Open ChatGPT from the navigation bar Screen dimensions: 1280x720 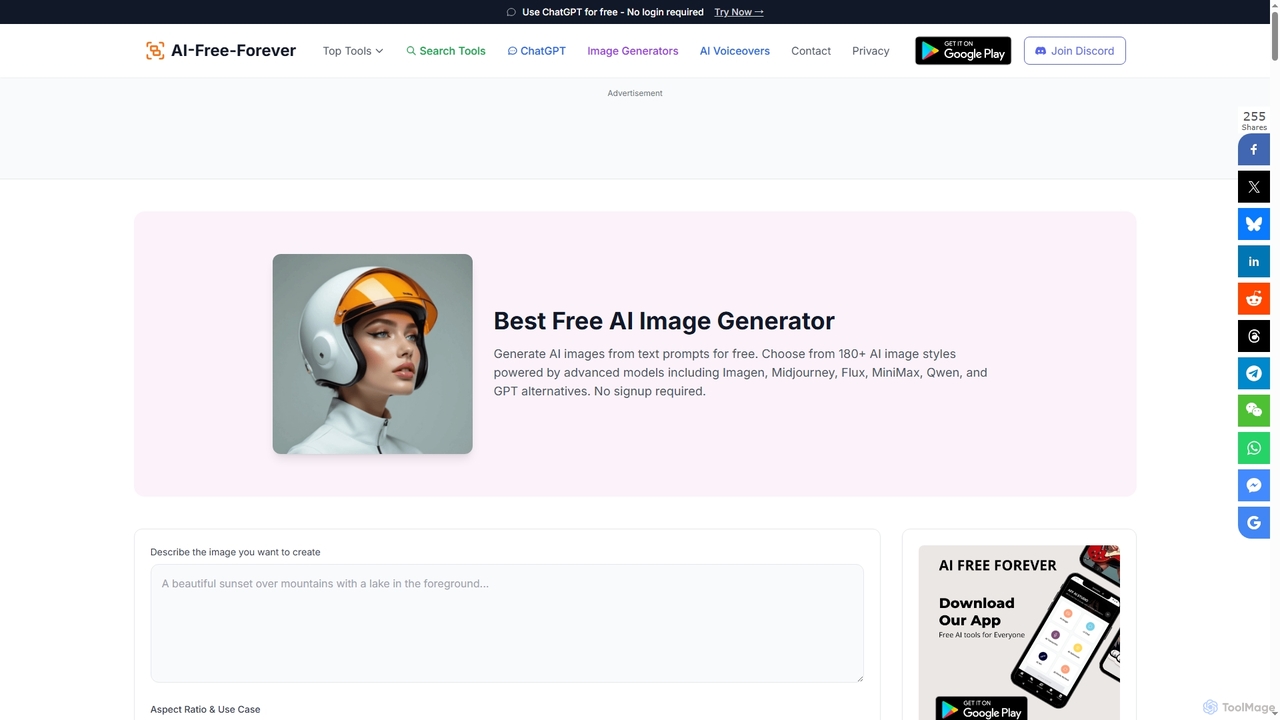tap(537, 51)
